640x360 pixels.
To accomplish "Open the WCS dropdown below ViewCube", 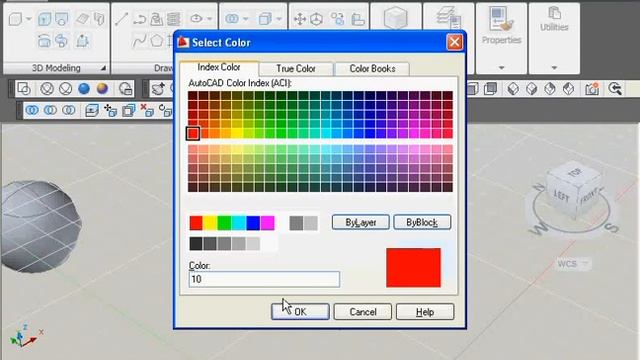I will pos(585,264).
